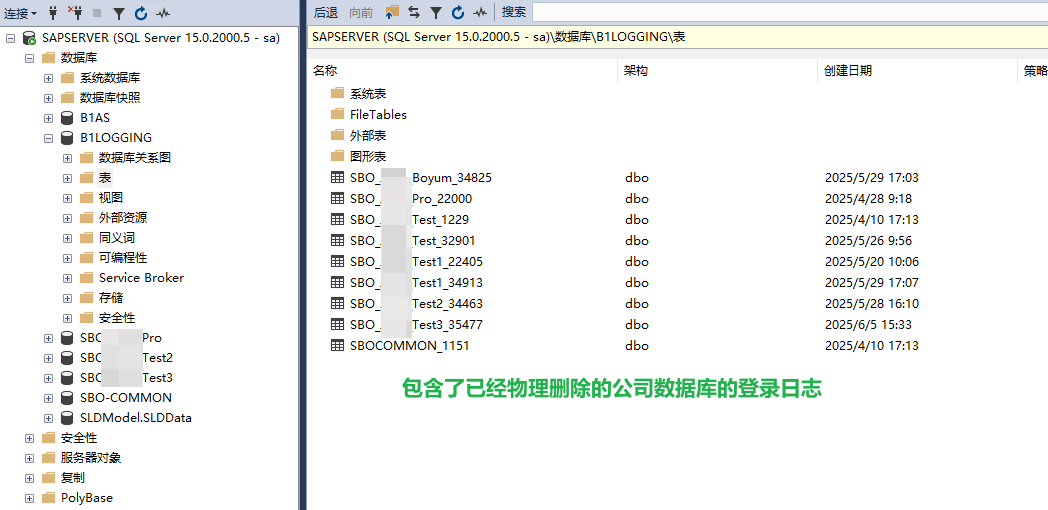Screen dimensions: 1048x510
Task: Refresh Object Explorer using circular arrow icon
Action: point(140,13)
